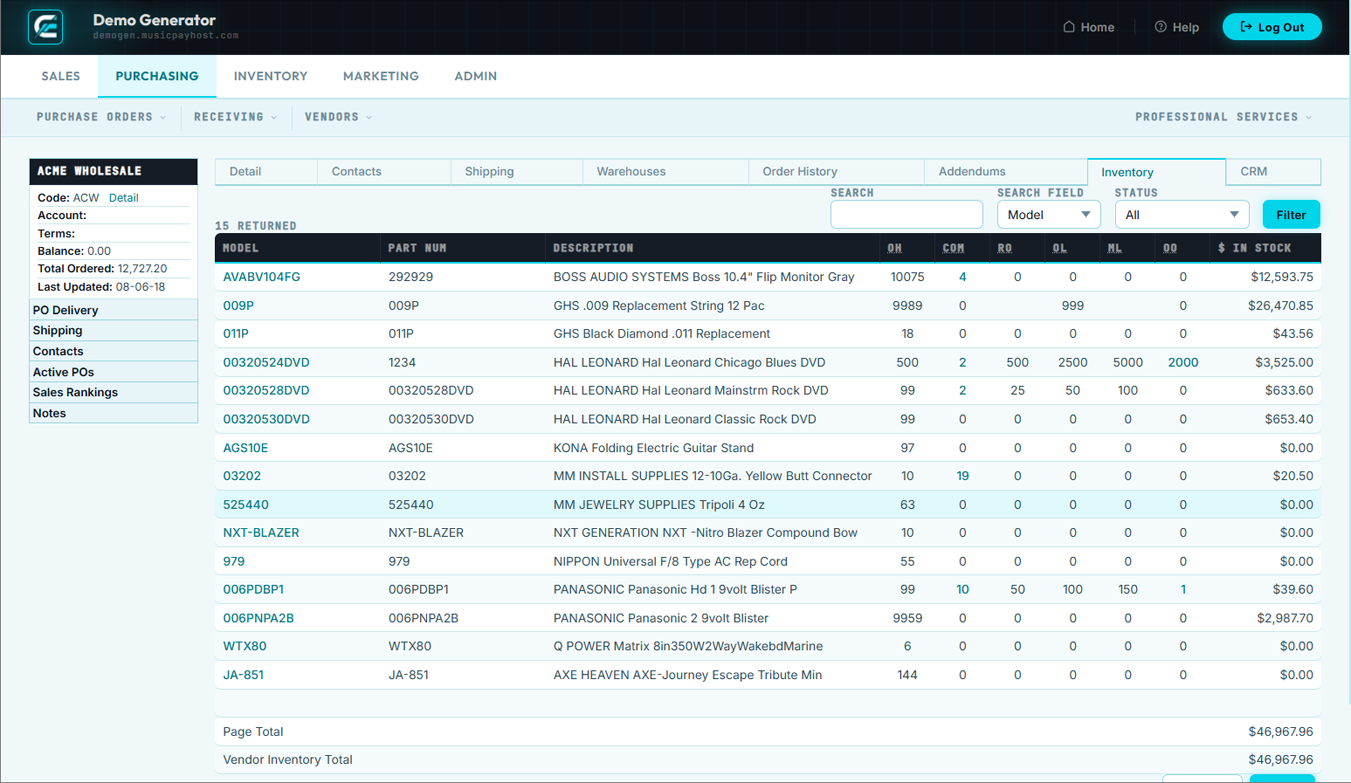Click the Demo Generator logo icon
This screenshot has width=1351, height=783.
pyautogui.click(x=46, y=27)
